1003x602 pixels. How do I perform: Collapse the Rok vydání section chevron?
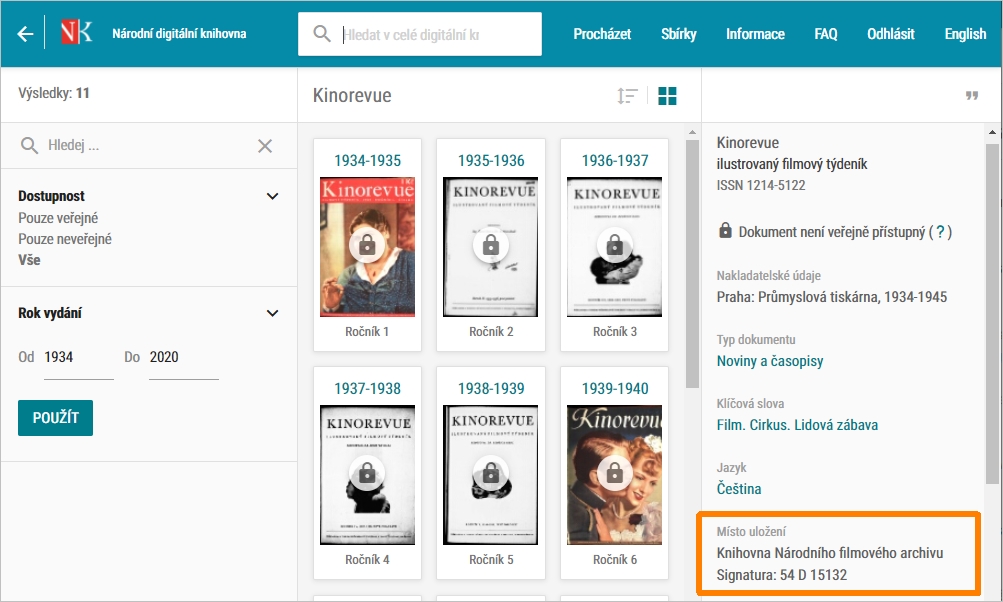point(272,313)
